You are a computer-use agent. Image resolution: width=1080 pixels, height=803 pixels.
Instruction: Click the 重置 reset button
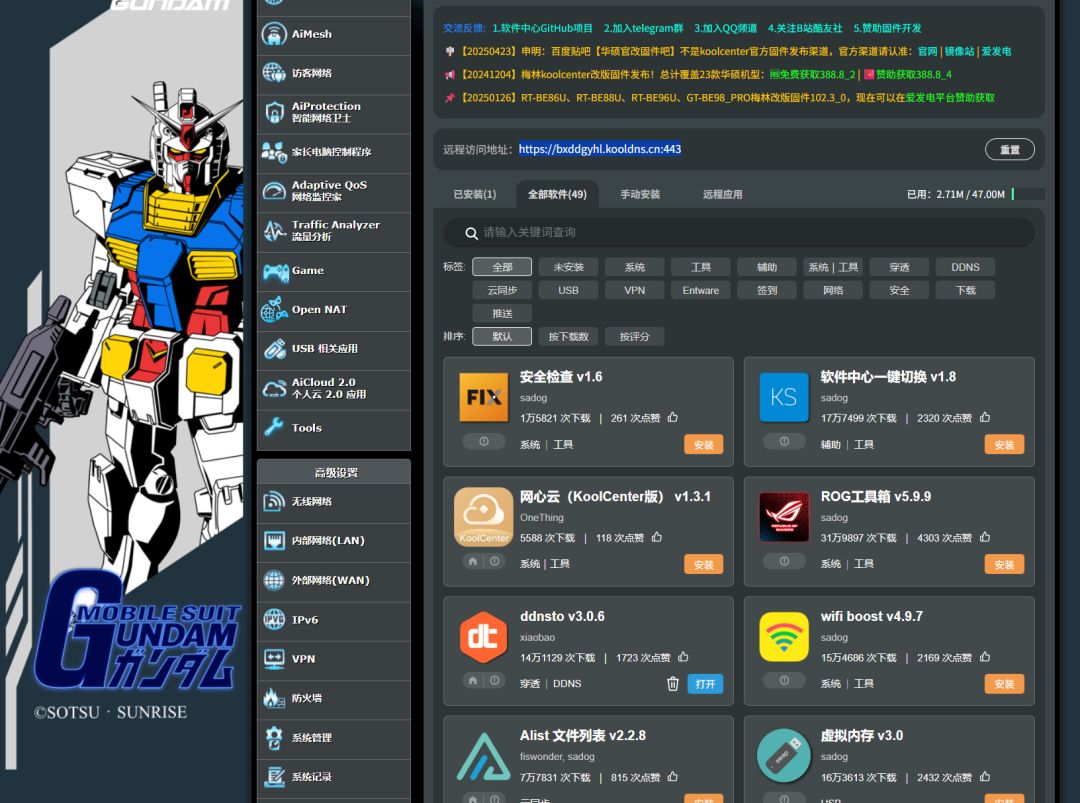[1010, 149]
